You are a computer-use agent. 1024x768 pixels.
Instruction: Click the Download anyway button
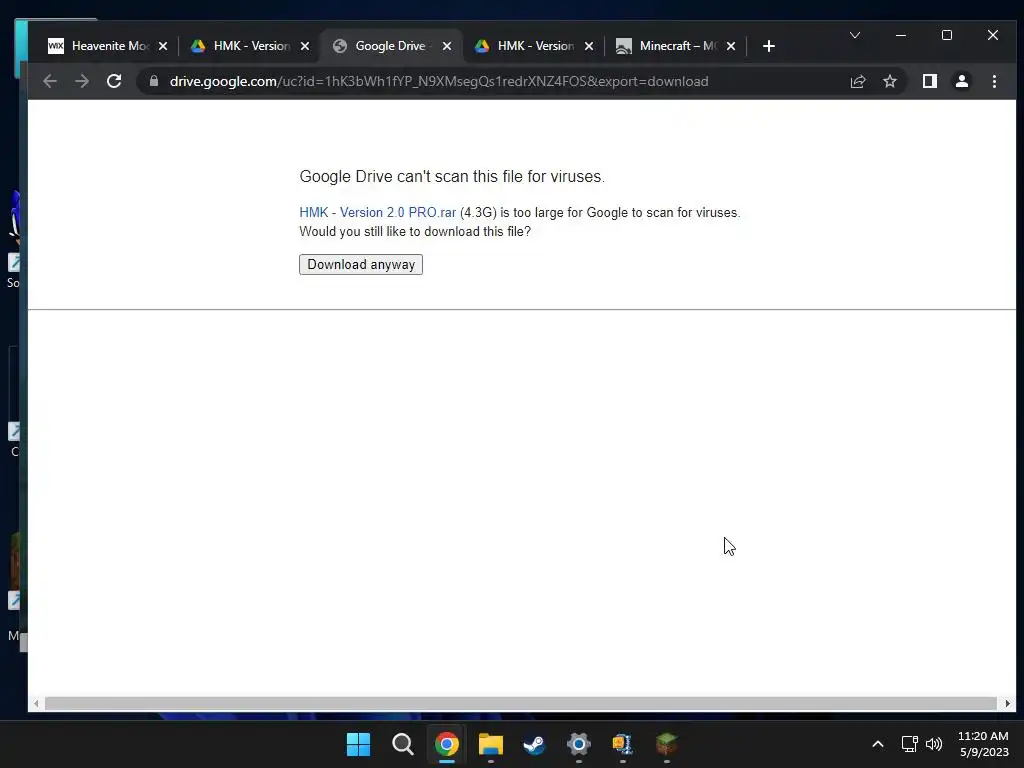pos(360,264)
